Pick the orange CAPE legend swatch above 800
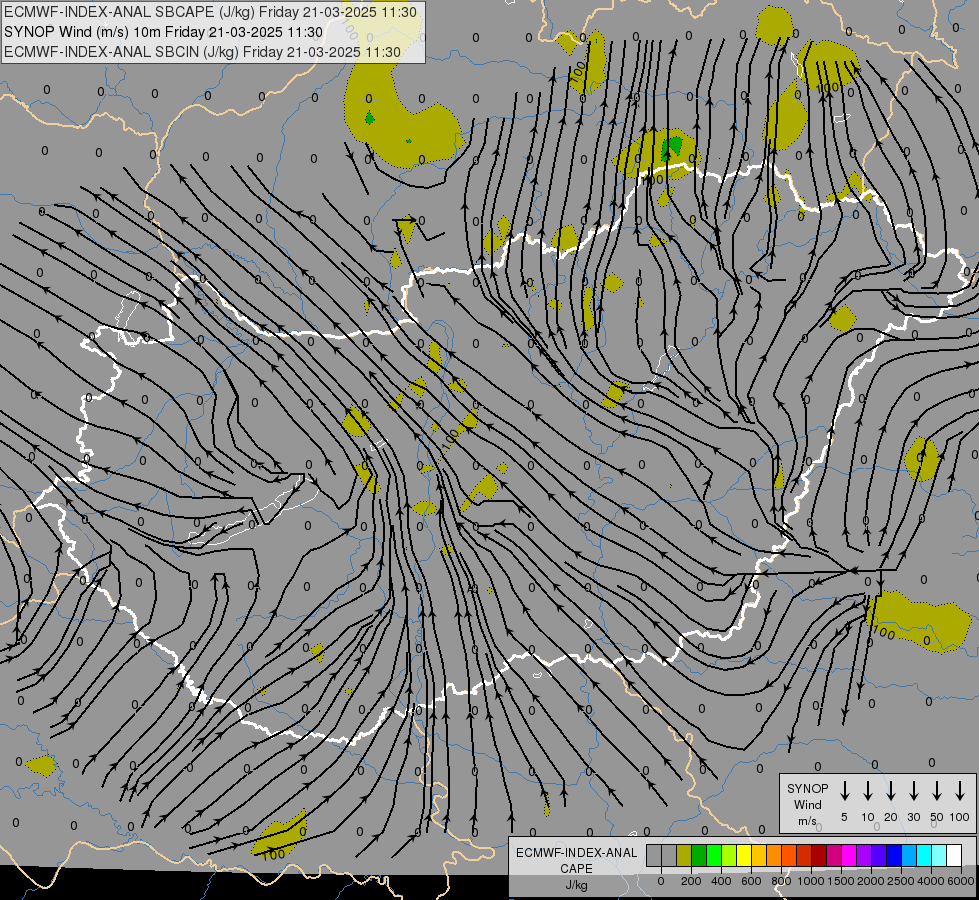 coord(774,855)
